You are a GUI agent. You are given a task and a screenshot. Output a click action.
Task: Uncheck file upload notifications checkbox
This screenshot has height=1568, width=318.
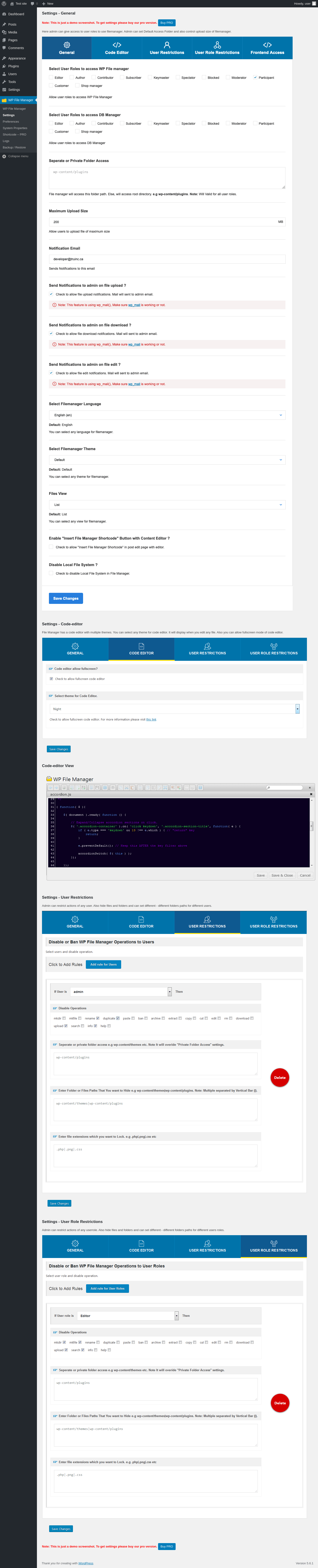pos(51,294)
